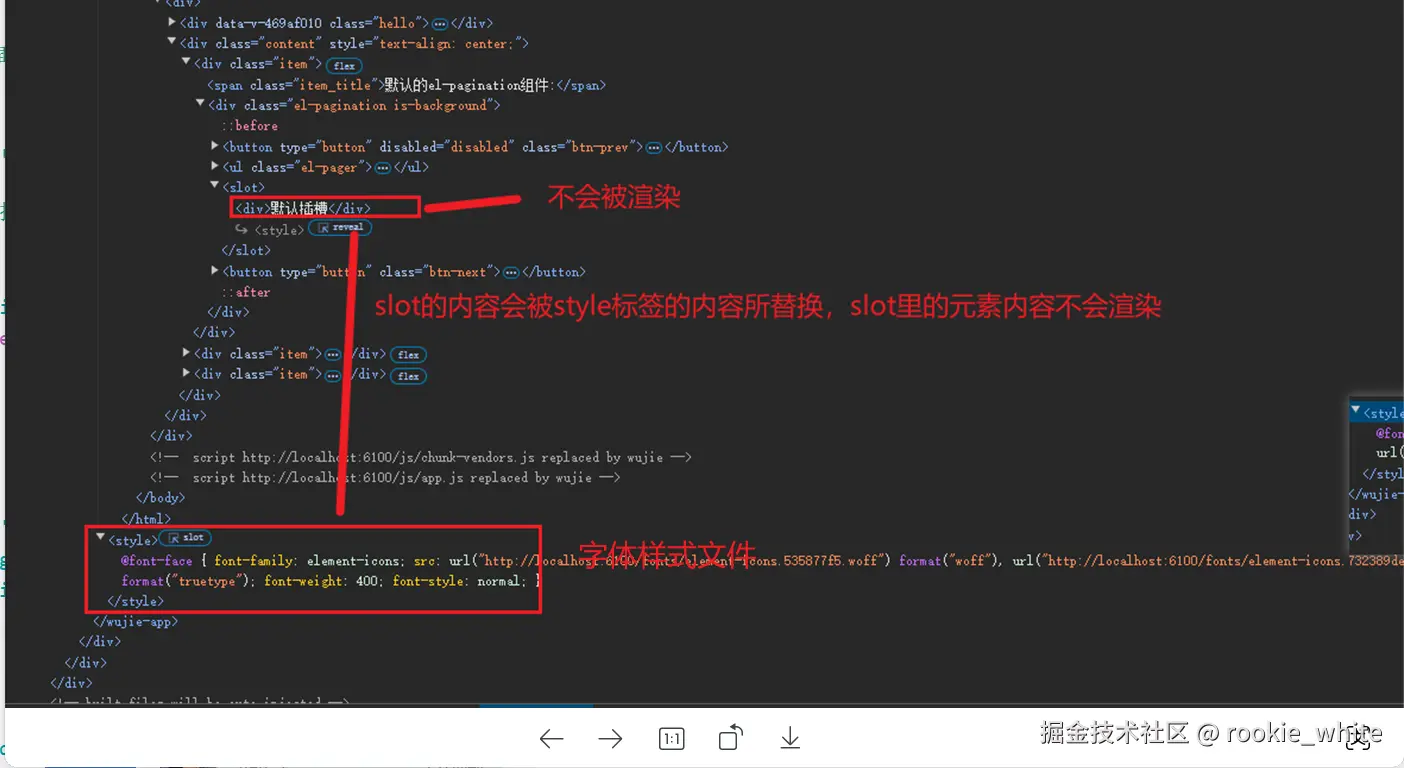Click the ellipsis in the btn-next button row

click(511, 272)
